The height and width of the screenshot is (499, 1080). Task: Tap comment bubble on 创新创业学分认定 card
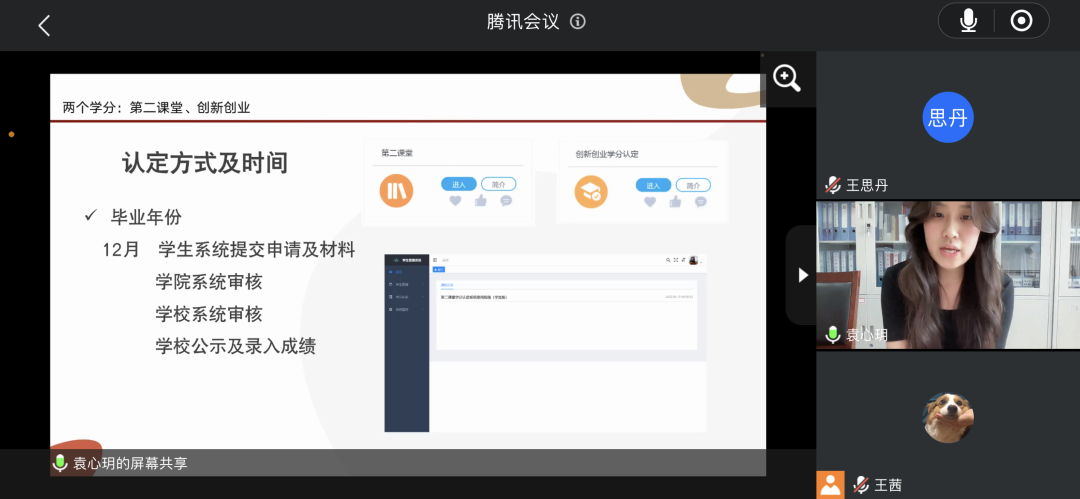701,202
